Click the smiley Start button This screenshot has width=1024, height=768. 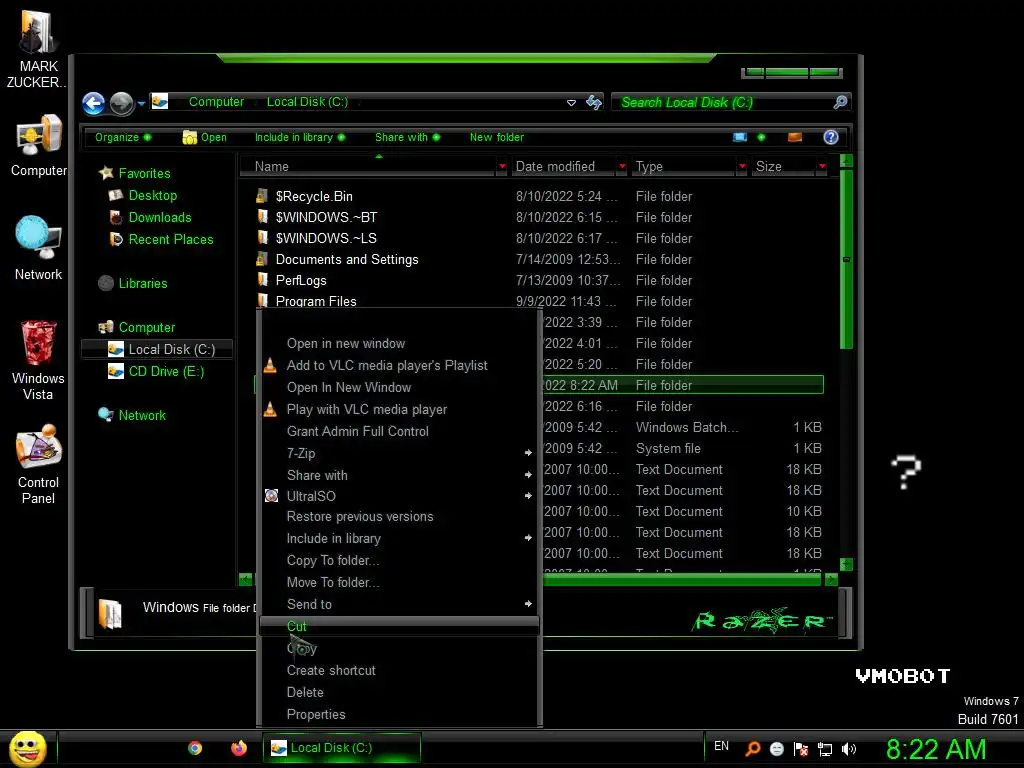[x=28, y=748]
